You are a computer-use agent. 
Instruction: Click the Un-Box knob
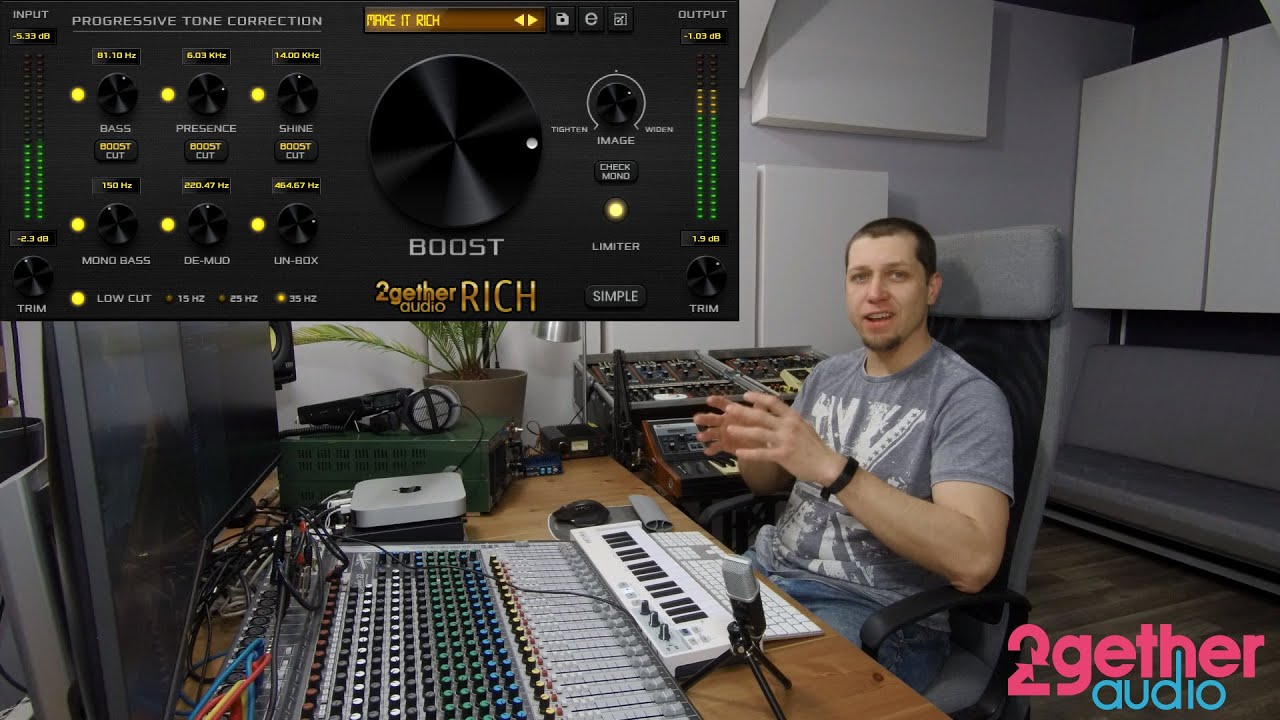(x=297, y=224)
